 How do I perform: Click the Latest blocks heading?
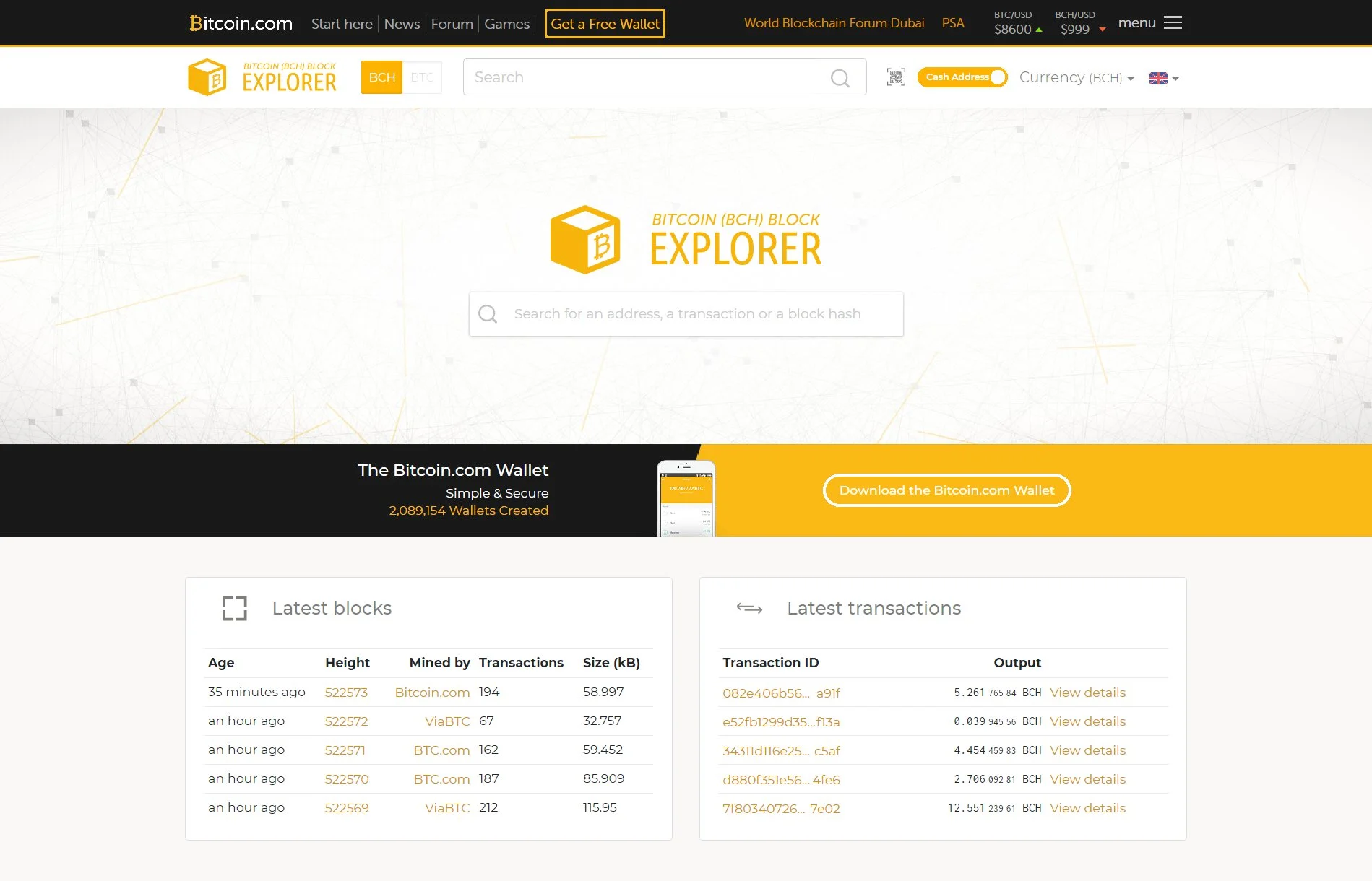tap(332, 608)
